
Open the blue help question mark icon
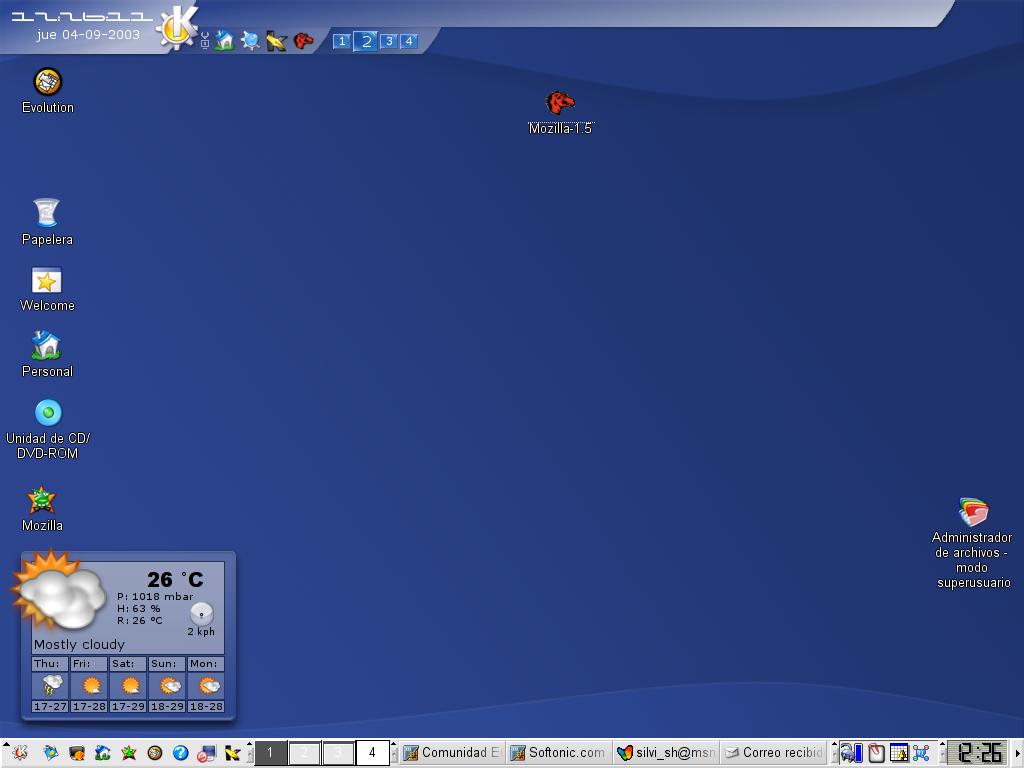(181, 753)
